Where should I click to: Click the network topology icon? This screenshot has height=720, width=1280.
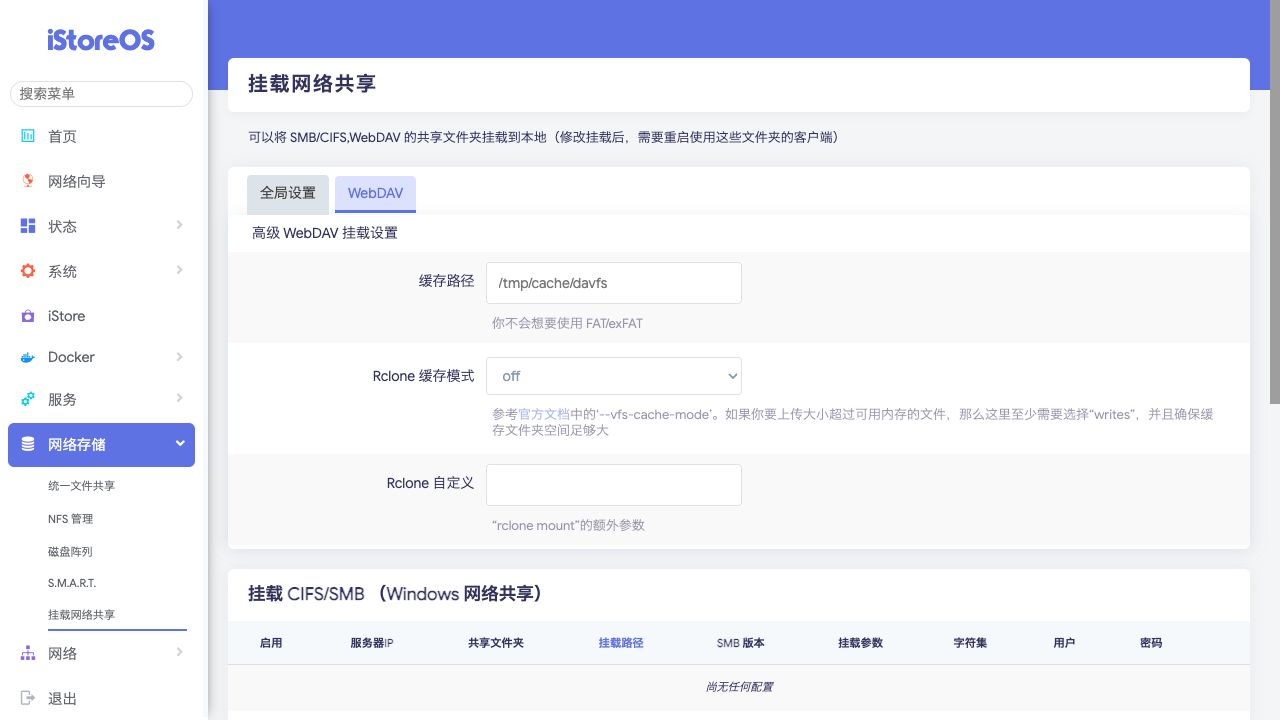[28, 653]
